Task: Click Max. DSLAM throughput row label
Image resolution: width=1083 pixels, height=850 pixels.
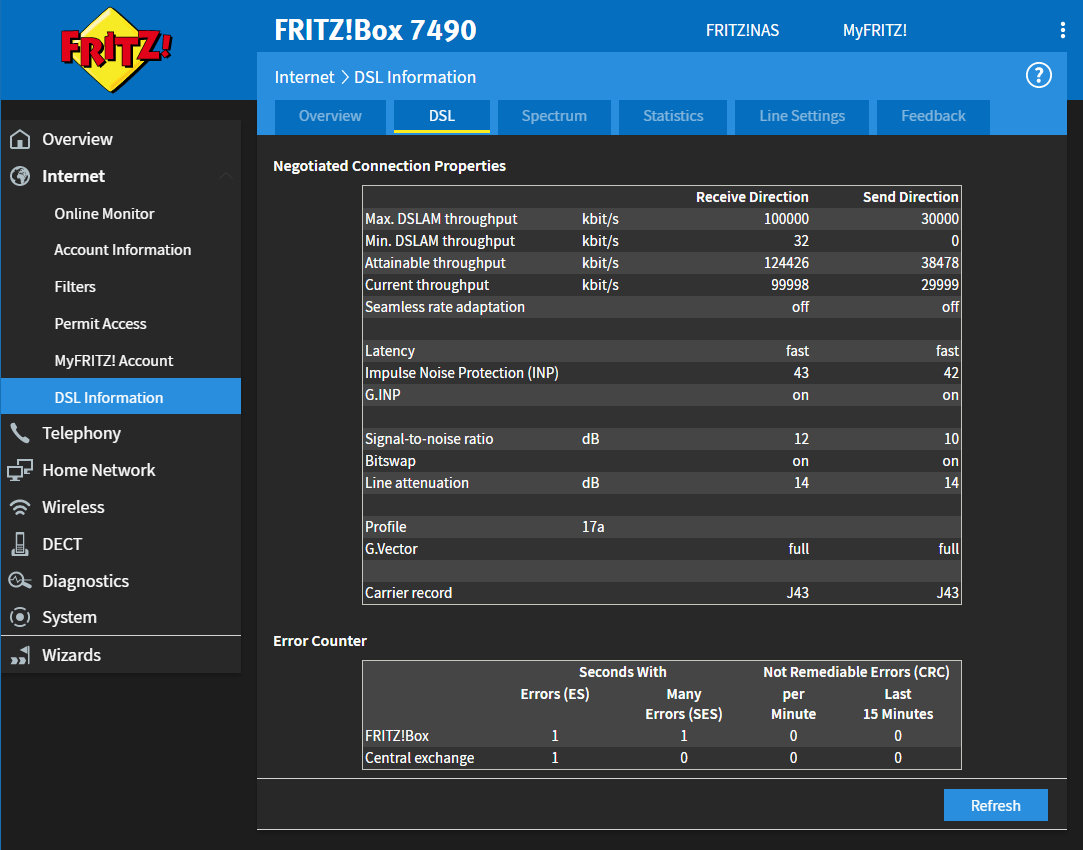Action: (441, 219)
